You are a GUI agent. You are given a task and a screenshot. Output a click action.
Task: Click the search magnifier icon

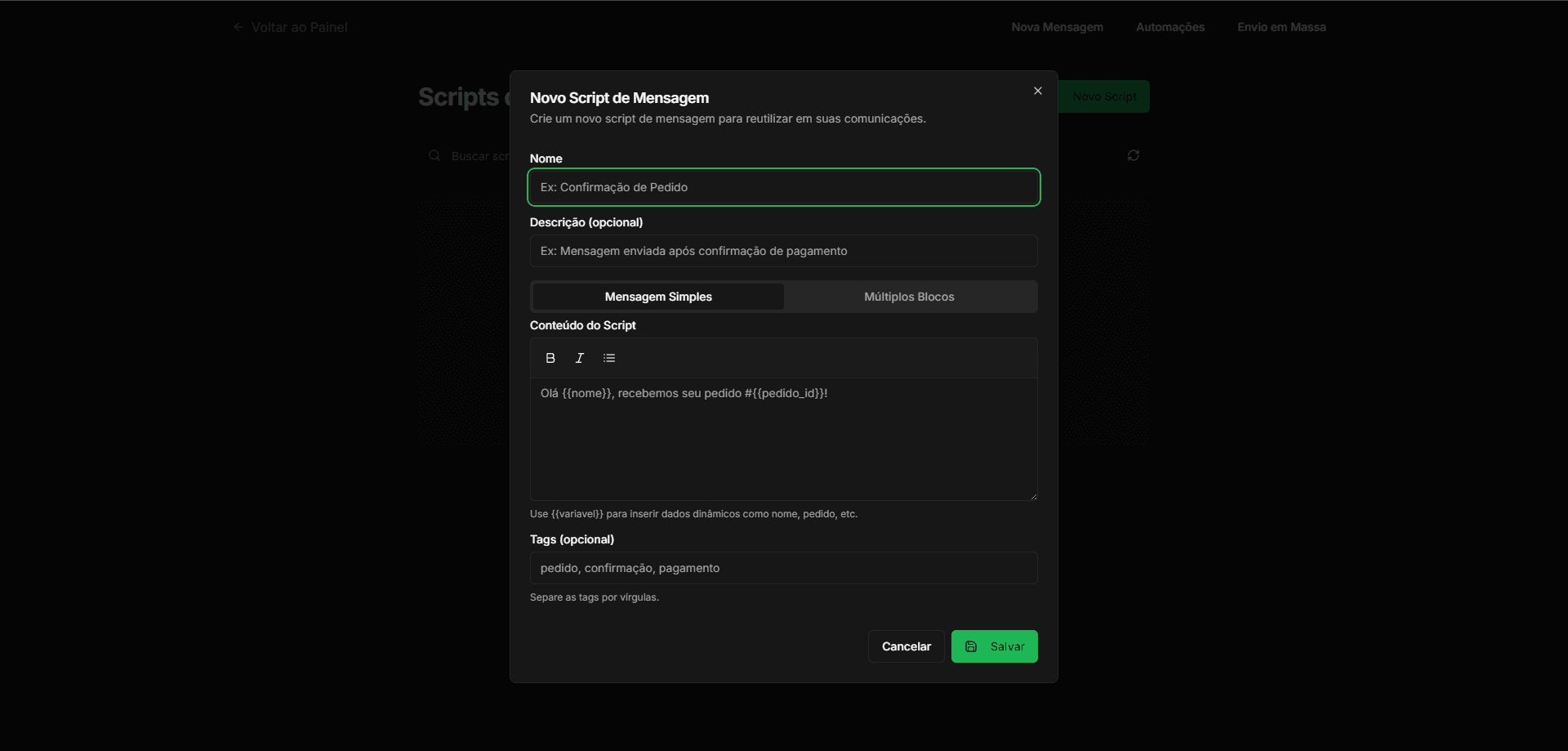coord(434,155)
